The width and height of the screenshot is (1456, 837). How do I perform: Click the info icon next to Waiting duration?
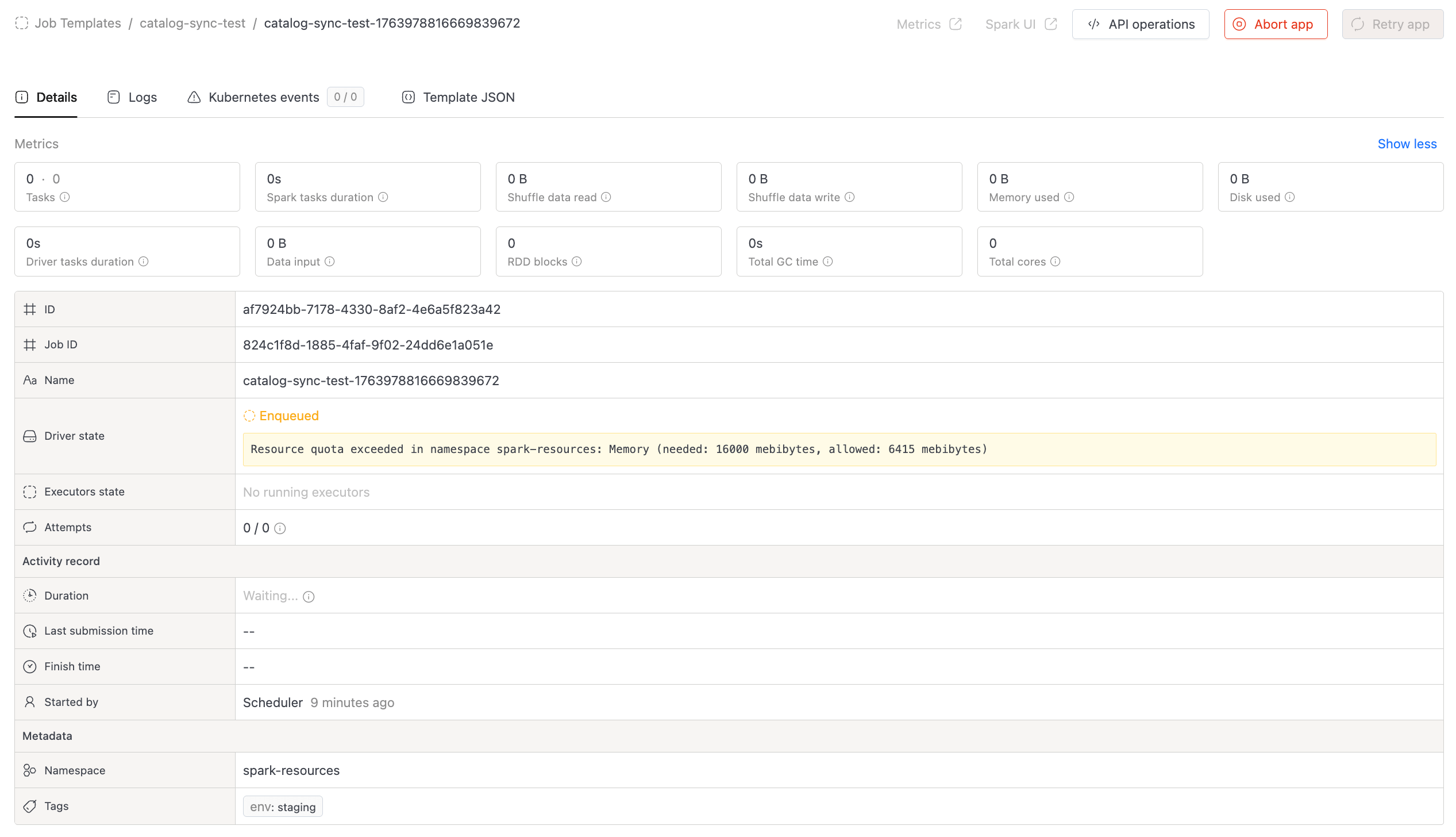point(309,597)
